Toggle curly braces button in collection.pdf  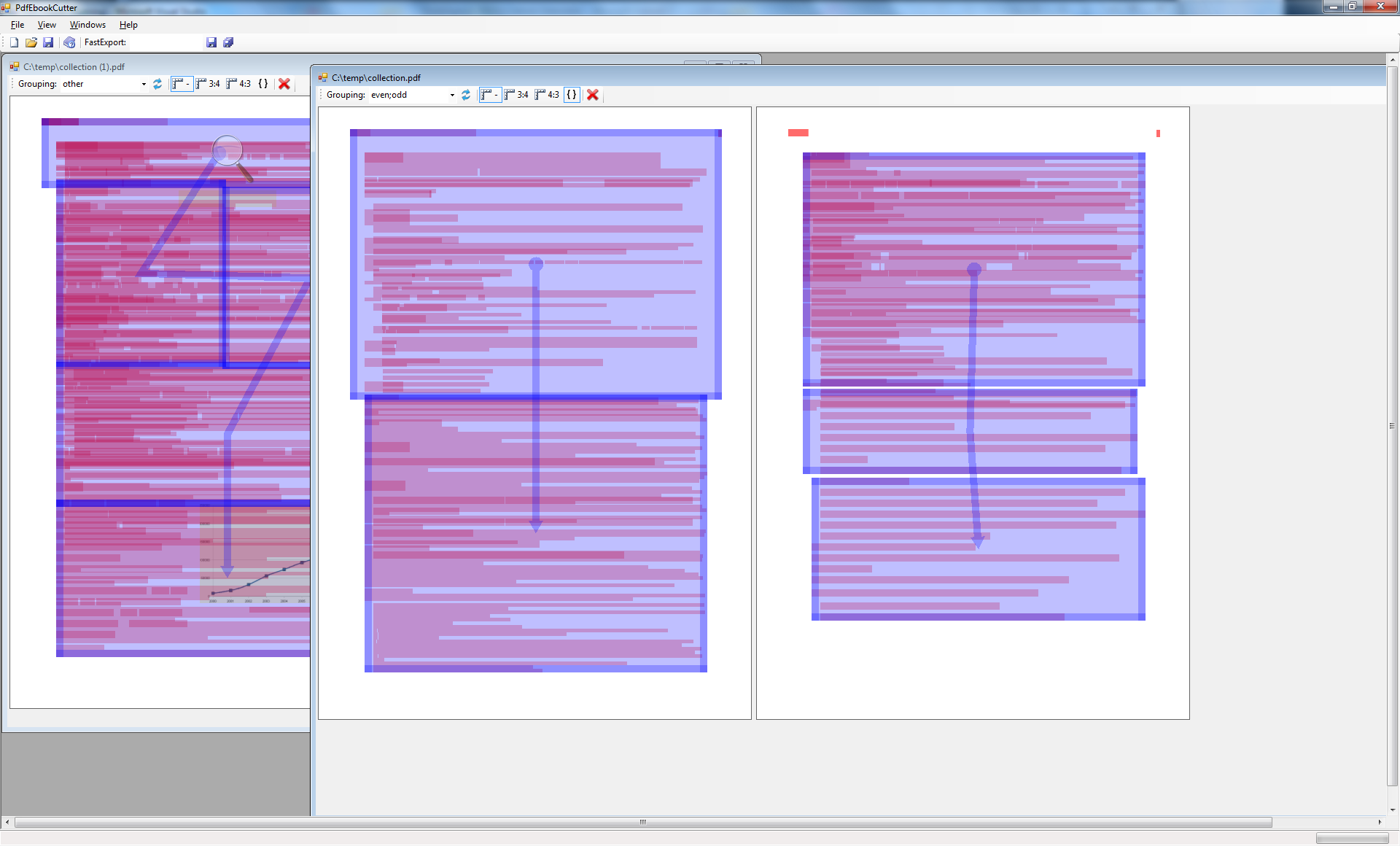pos(572,95)
